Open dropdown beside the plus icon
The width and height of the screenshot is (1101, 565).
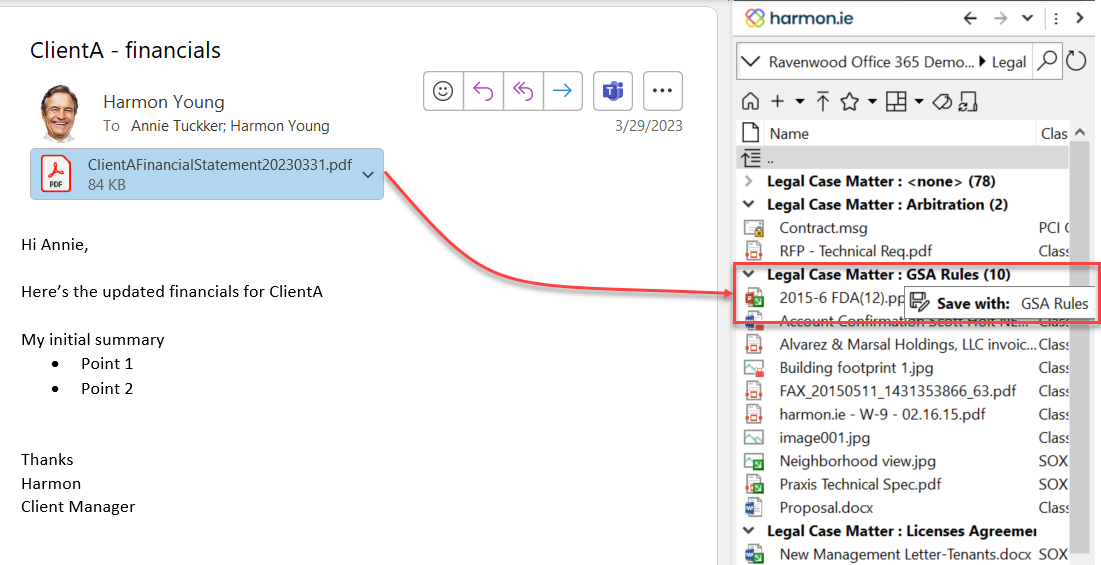(799, 102)
